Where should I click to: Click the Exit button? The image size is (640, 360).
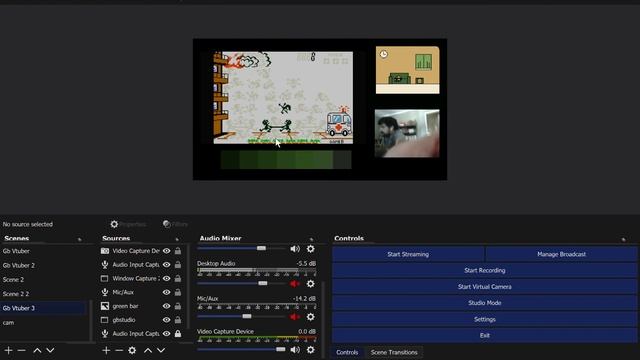coord(484,336)
